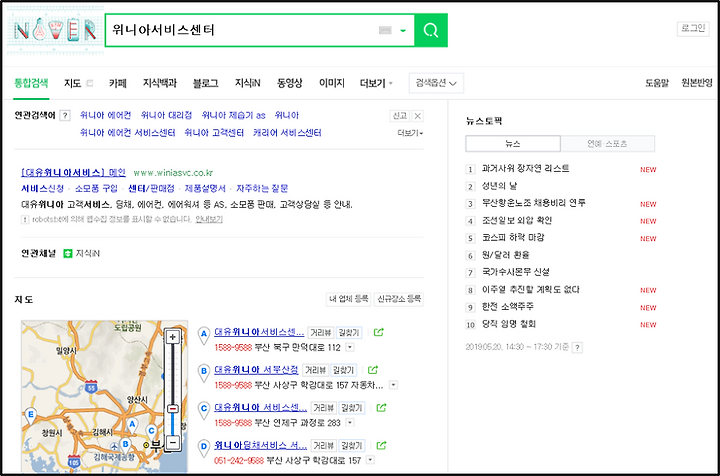
Task: Open the on-screen keyboard icon in search box
Action: coord(385,30)
